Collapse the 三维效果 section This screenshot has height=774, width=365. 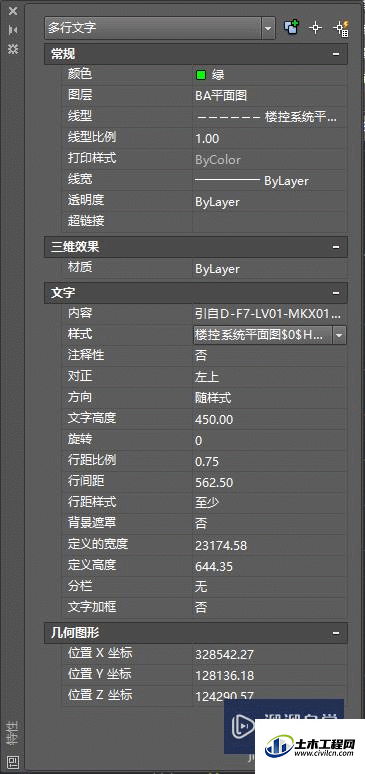pos(336,246)
